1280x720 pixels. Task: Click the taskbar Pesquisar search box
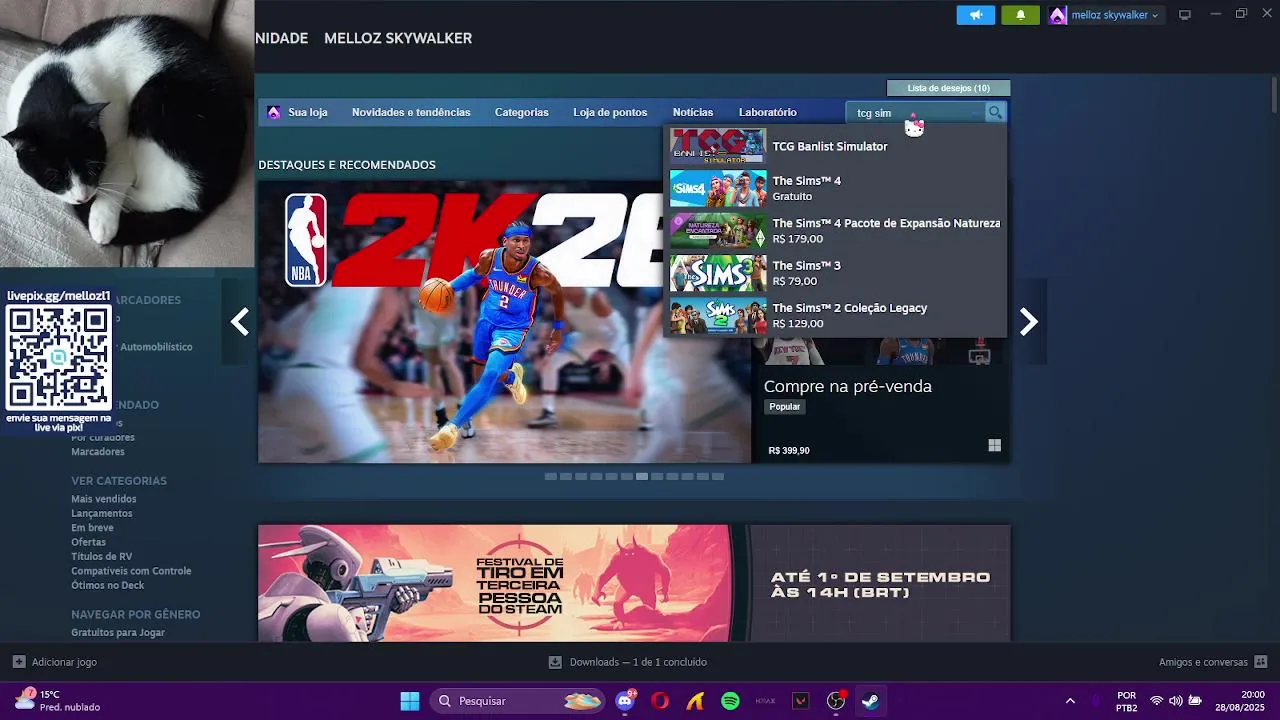click(519, 701)
